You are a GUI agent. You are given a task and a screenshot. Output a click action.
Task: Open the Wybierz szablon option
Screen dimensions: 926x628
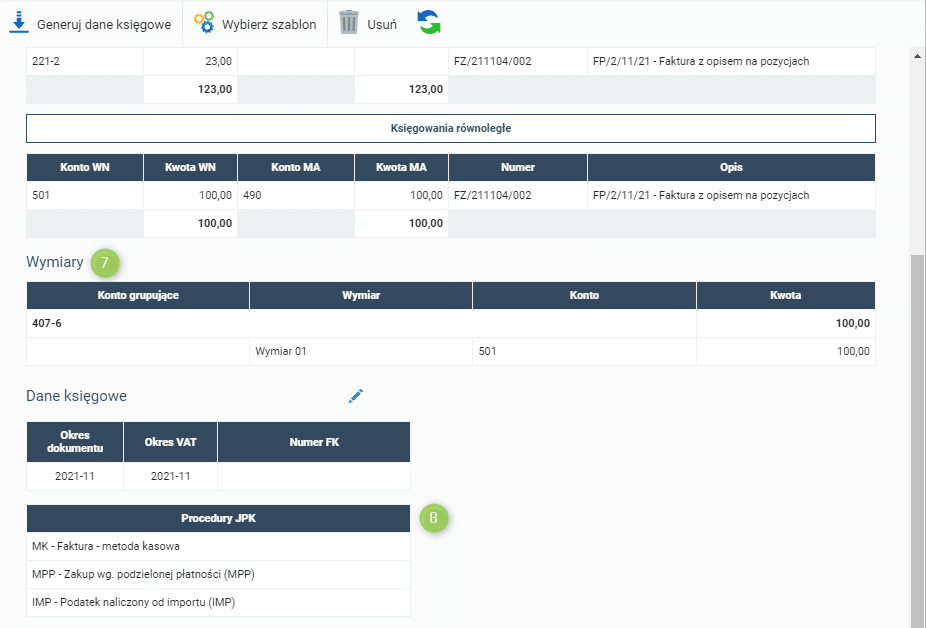click(x=269, y=25)
